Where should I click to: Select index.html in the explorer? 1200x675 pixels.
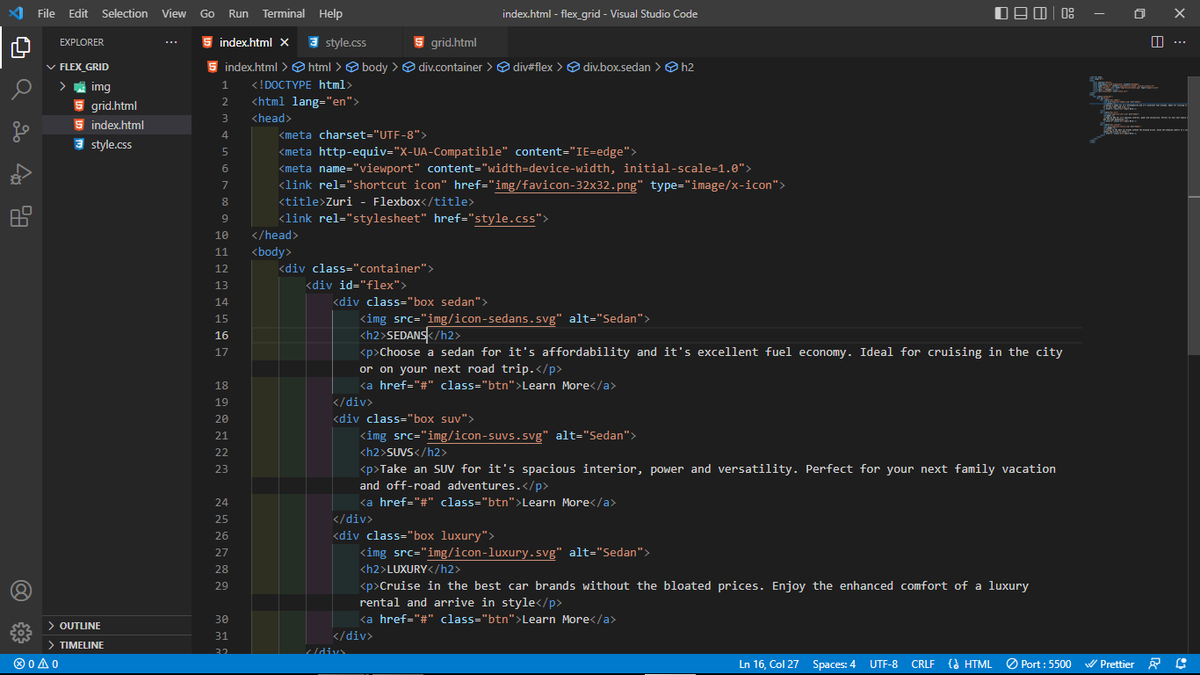(115, 125)
